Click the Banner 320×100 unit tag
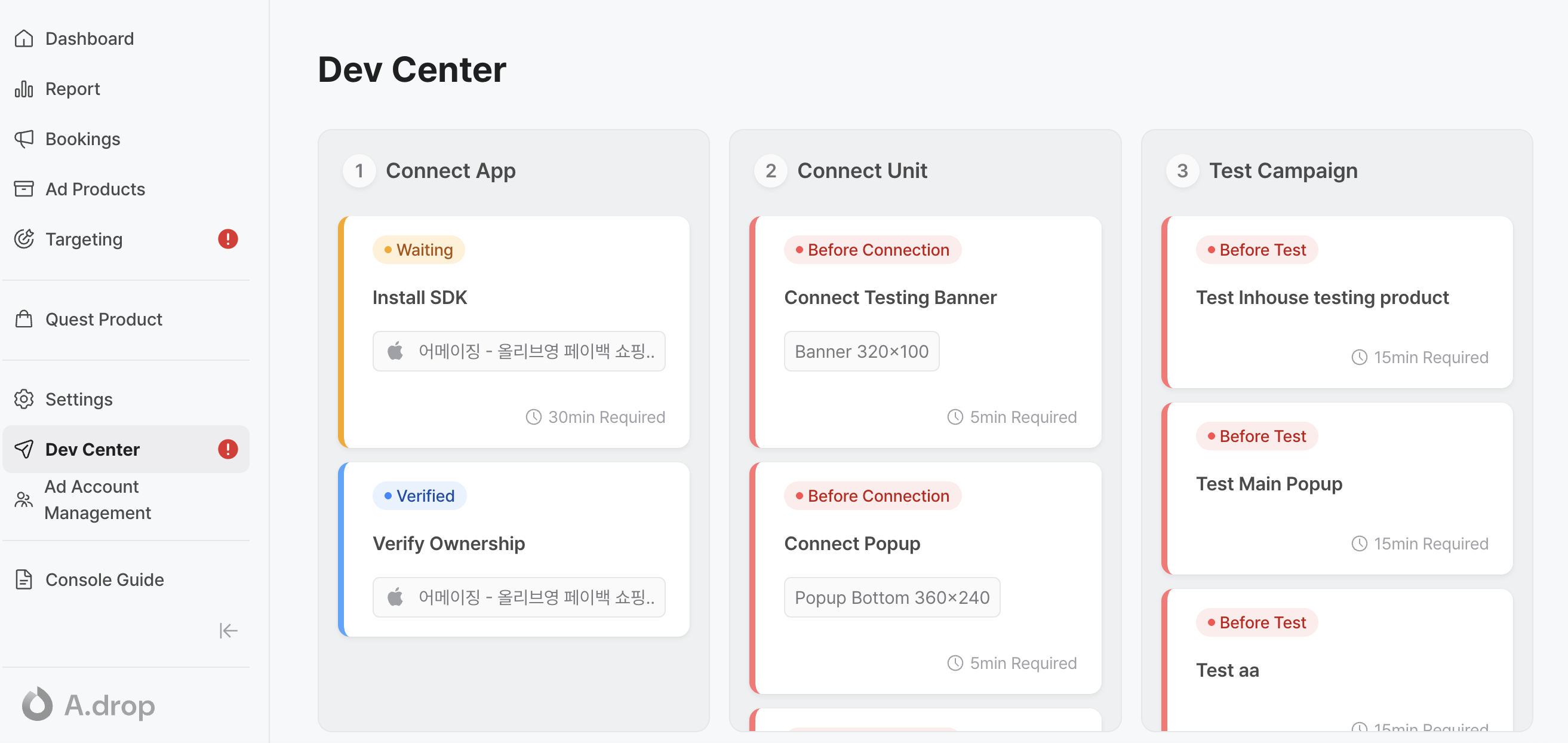Screen dimensions: 1568x743 coord(861,351)
